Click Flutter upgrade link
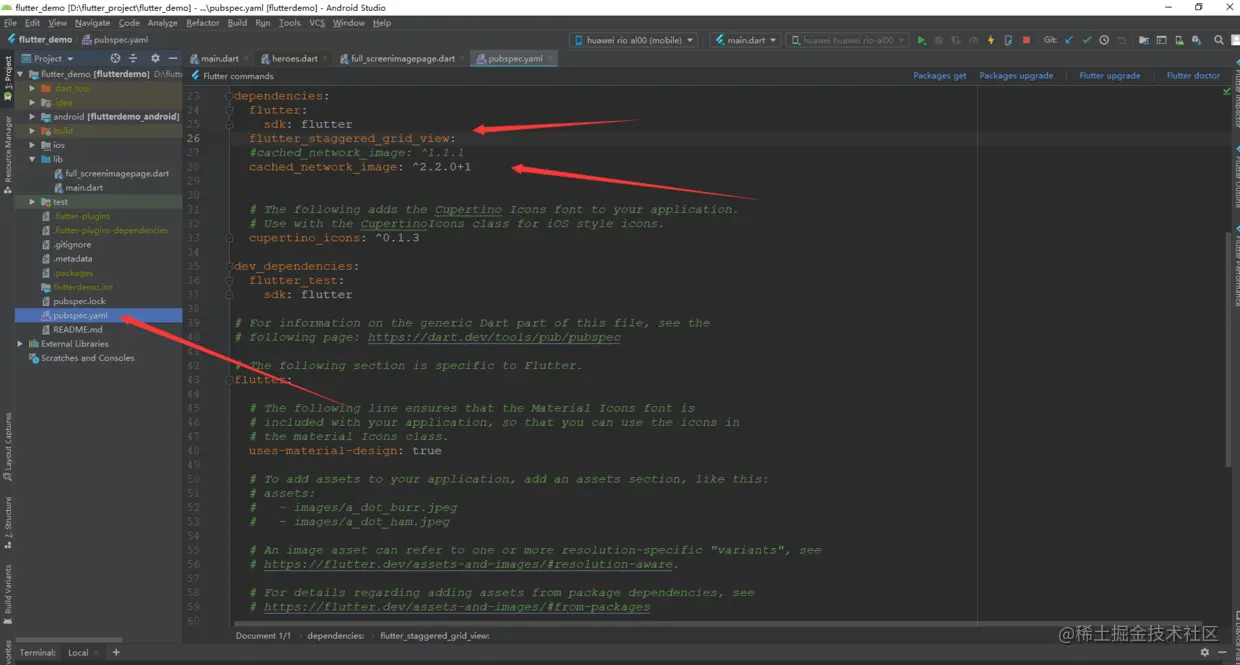 1110,76
